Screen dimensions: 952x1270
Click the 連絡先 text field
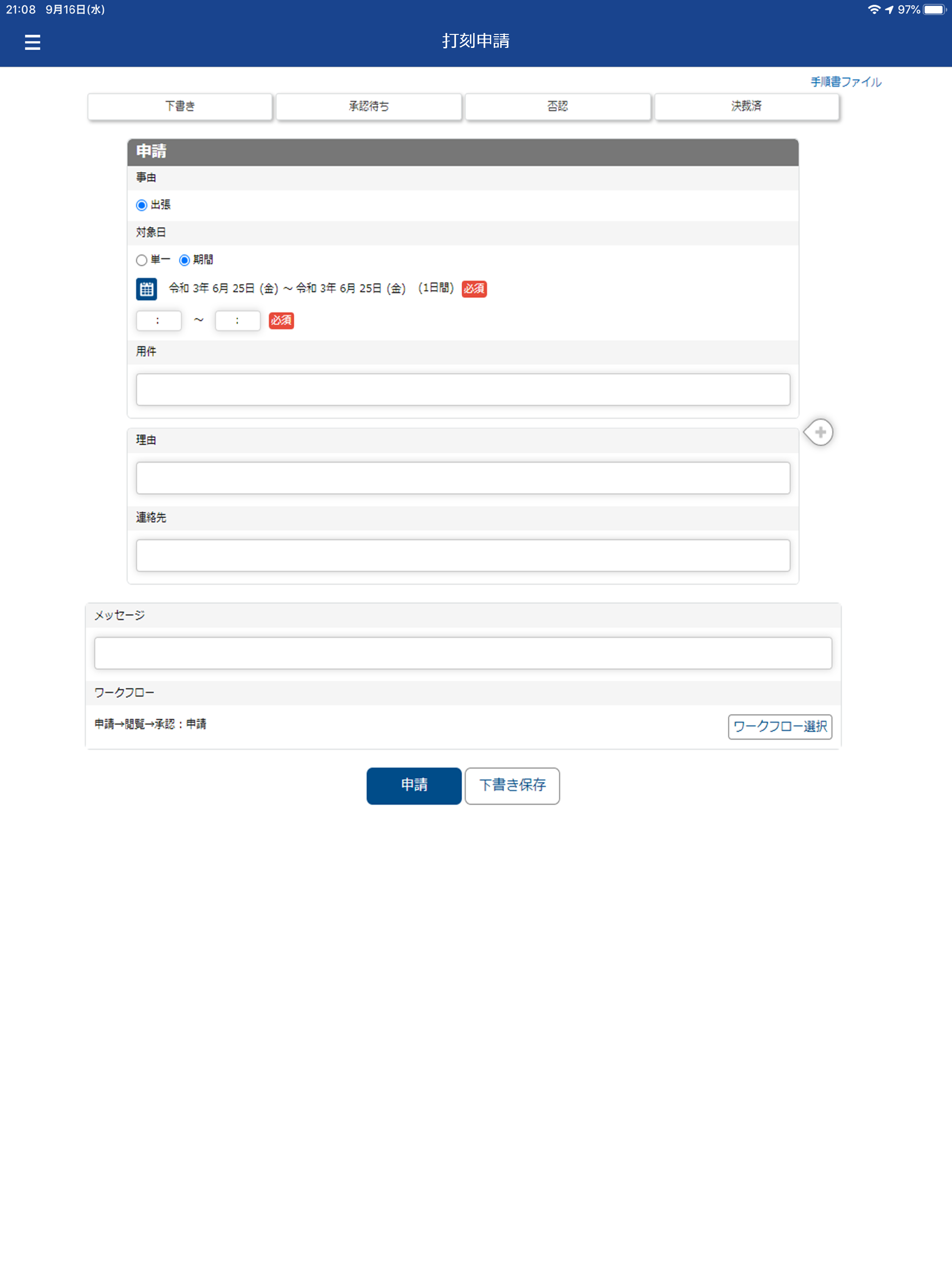click(463, 555)
